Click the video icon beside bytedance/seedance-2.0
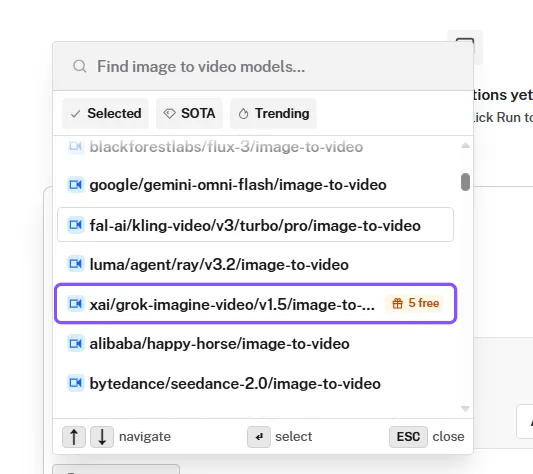The height and width of the screenshot is (474, 533). (75, 383)
